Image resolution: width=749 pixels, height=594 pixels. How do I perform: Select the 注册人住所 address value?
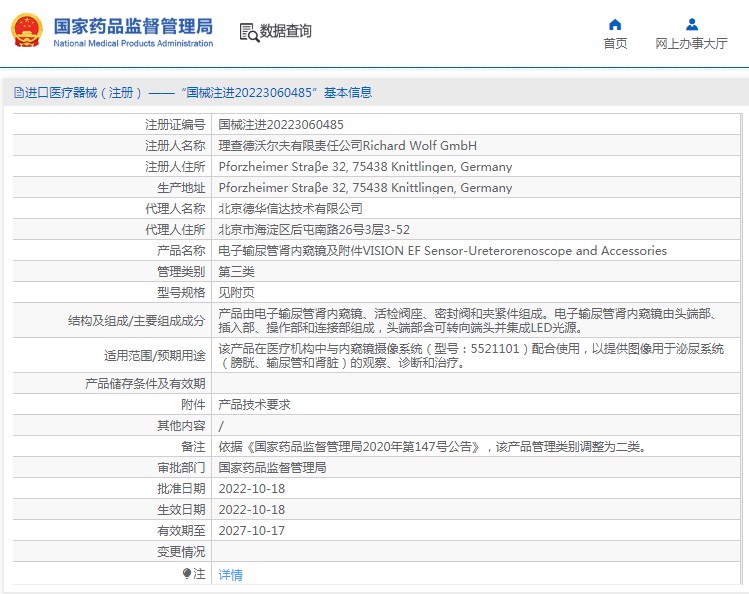click(365, 167)
